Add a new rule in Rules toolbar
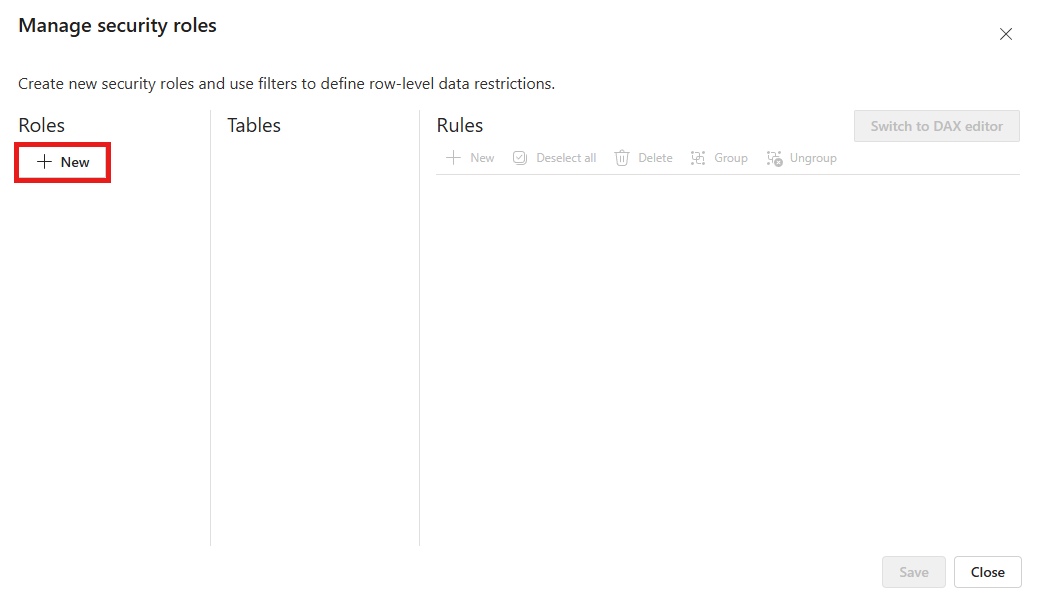1043x599 pixels. (x=470, y=158)
